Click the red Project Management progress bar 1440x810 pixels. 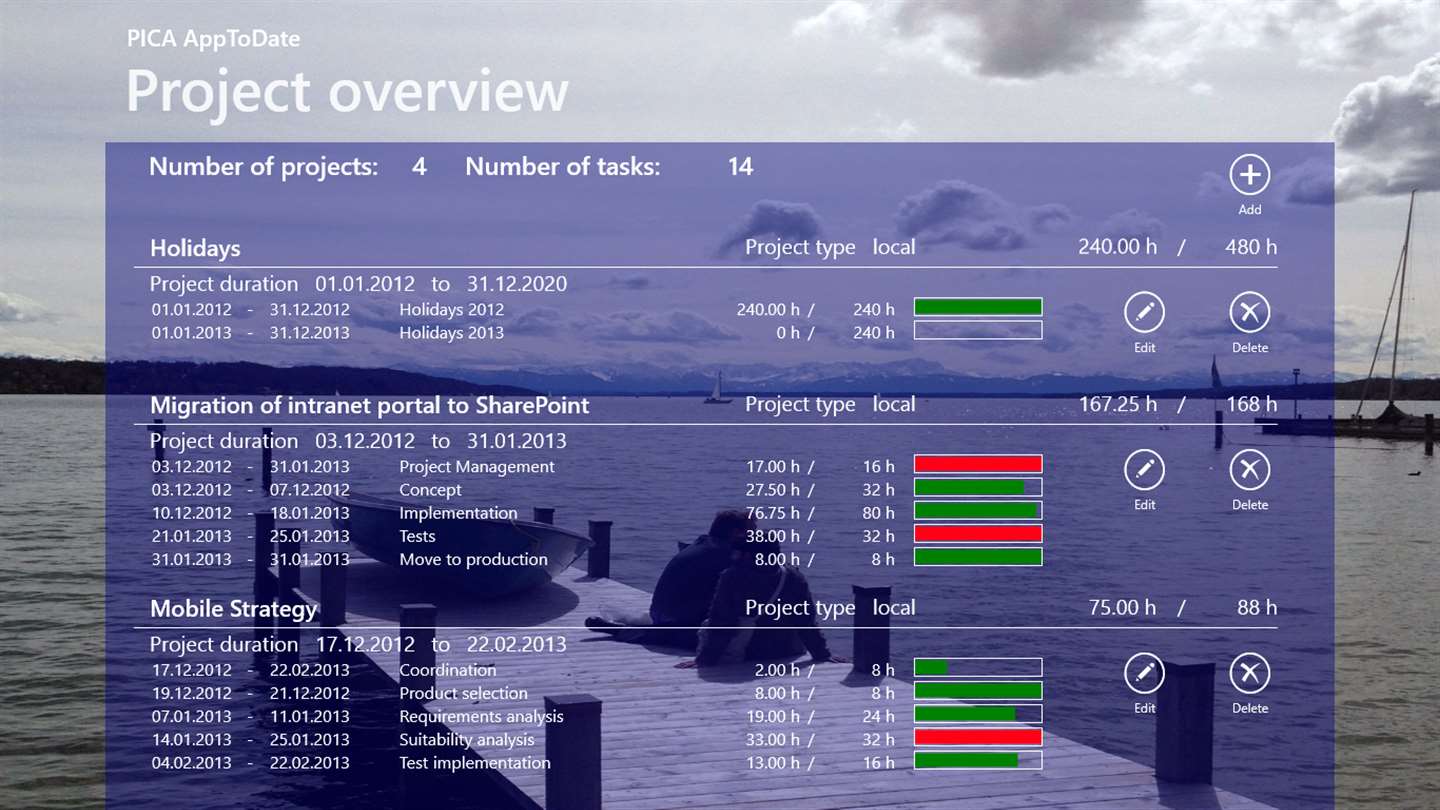pos(978,464)
